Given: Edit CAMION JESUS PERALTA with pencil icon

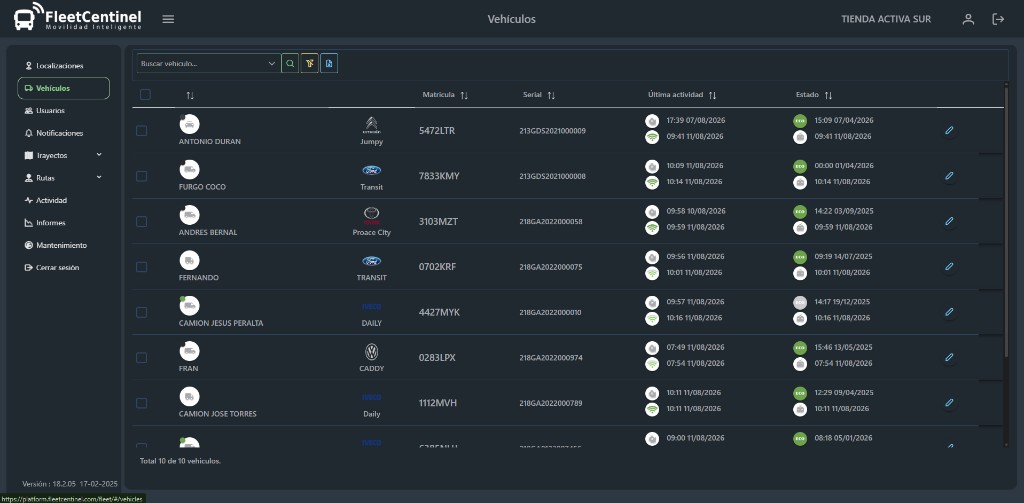Looking at the screenshot, I should (x=950, y=312).
